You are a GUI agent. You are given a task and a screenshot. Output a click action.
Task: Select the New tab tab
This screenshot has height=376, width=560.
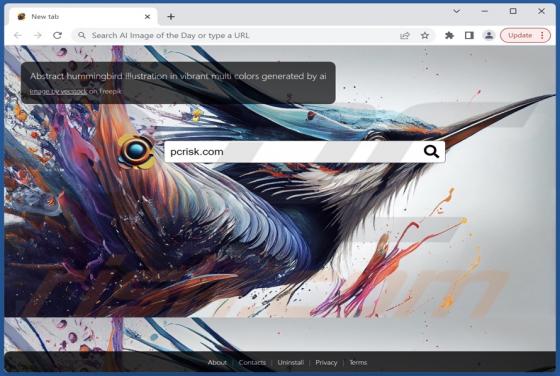84,16
